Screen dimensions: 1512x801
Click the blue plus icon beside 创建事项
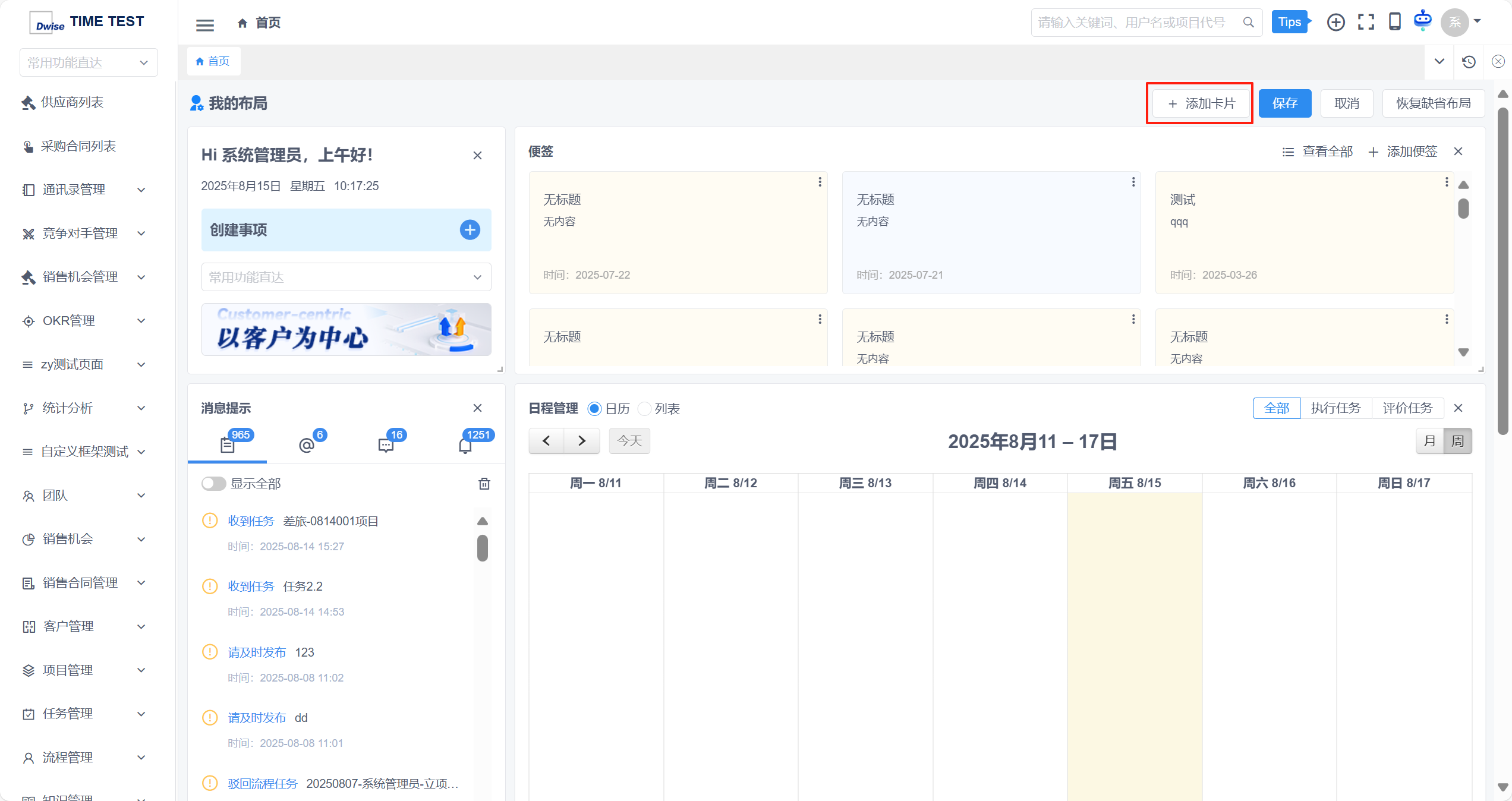pyautogui.click(x=470, y=230)
